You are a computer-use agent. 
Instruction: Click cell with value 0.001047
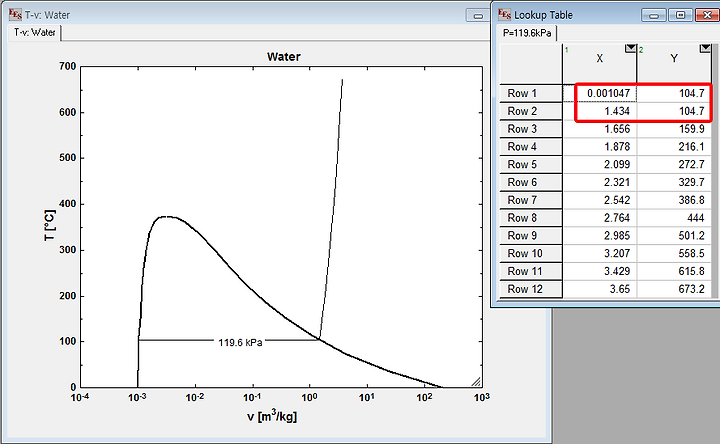pos(600,93)
